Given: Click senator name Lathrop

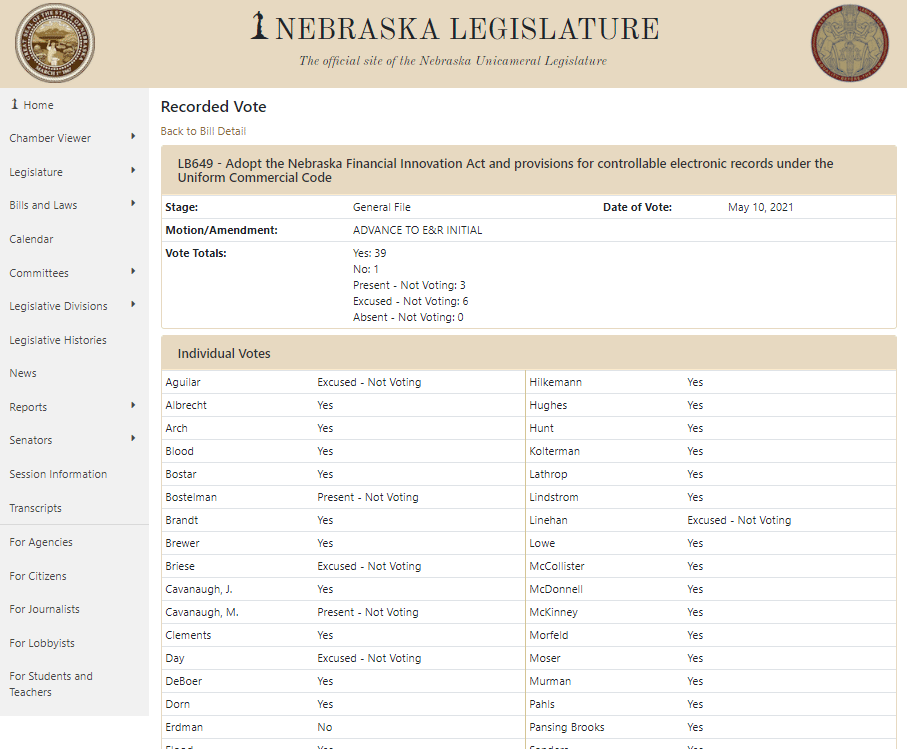Looking at the screenshot, I should pos(548,474).
